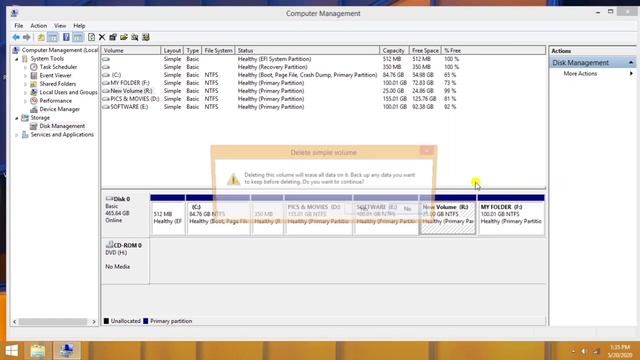This screenshot has width=640, height=360.
Task: Expand Services and Applications arrow
Action: (17, 135)
